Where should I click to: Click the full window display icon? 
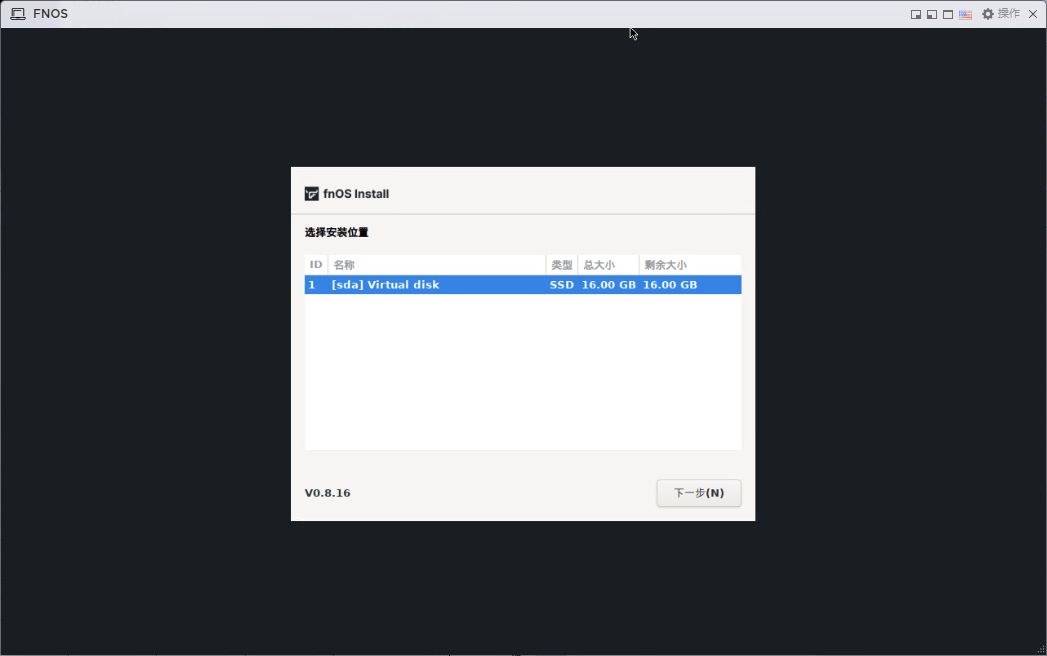tap(948, 15)
